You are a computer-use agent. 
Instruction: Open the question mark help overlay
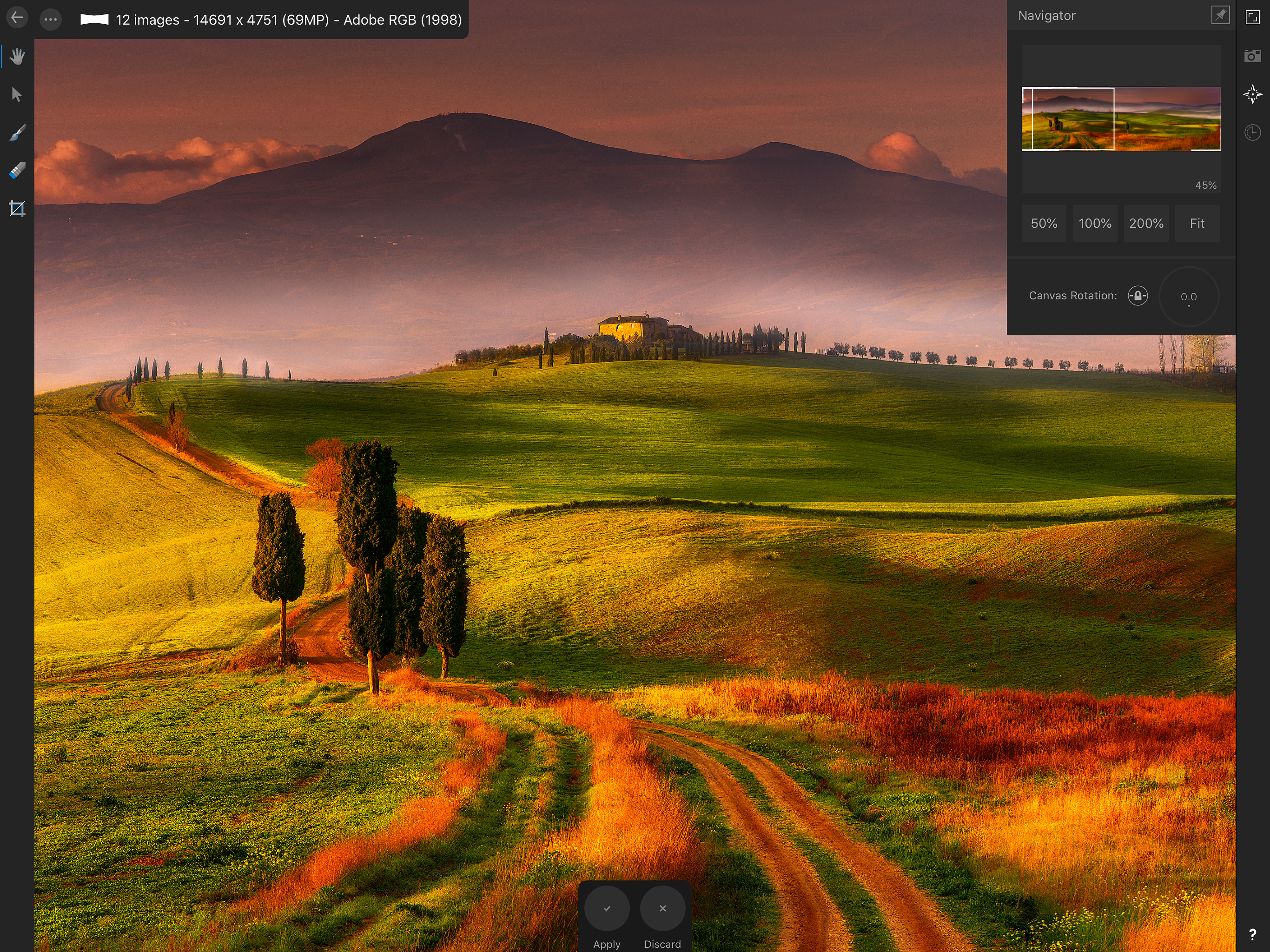(x=1252, y=934)
